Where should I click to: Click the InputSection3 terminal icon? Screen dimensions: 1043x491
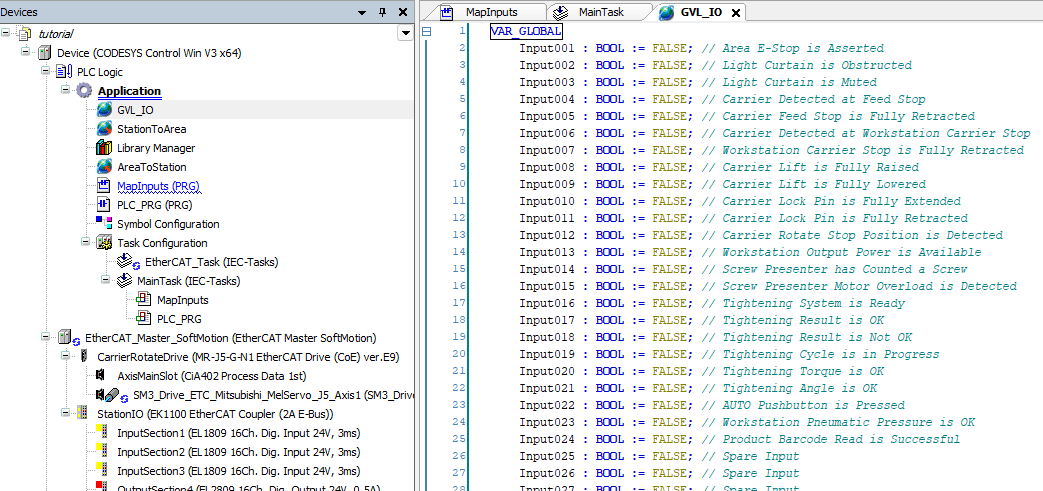click(103, 471)
